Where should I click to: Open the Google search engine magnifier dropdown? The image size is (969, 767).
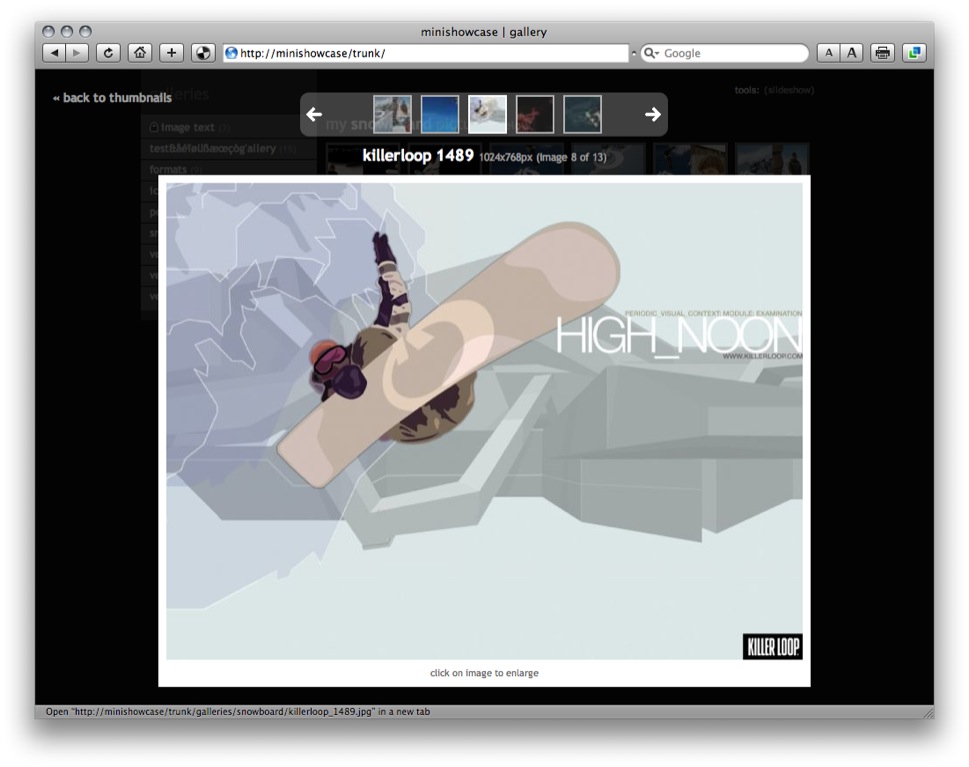(x=651, y=53)
